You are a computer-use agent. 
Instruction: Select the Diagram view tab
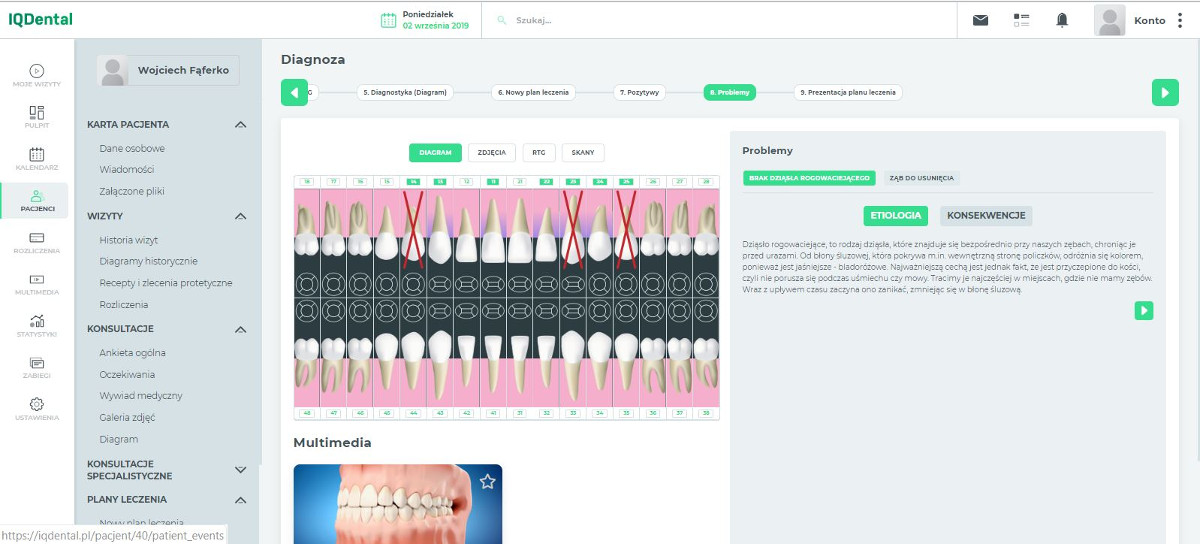point(435,153)
